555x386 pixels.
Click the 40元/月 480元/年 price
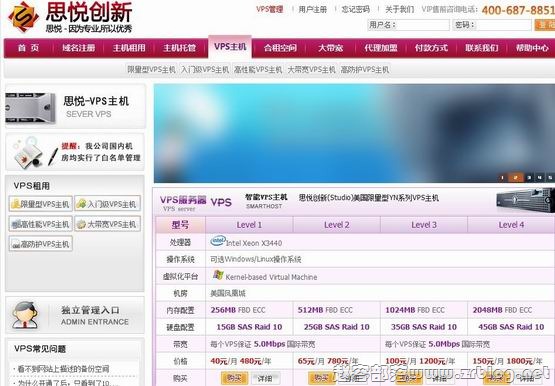click(x=241, y=361)
